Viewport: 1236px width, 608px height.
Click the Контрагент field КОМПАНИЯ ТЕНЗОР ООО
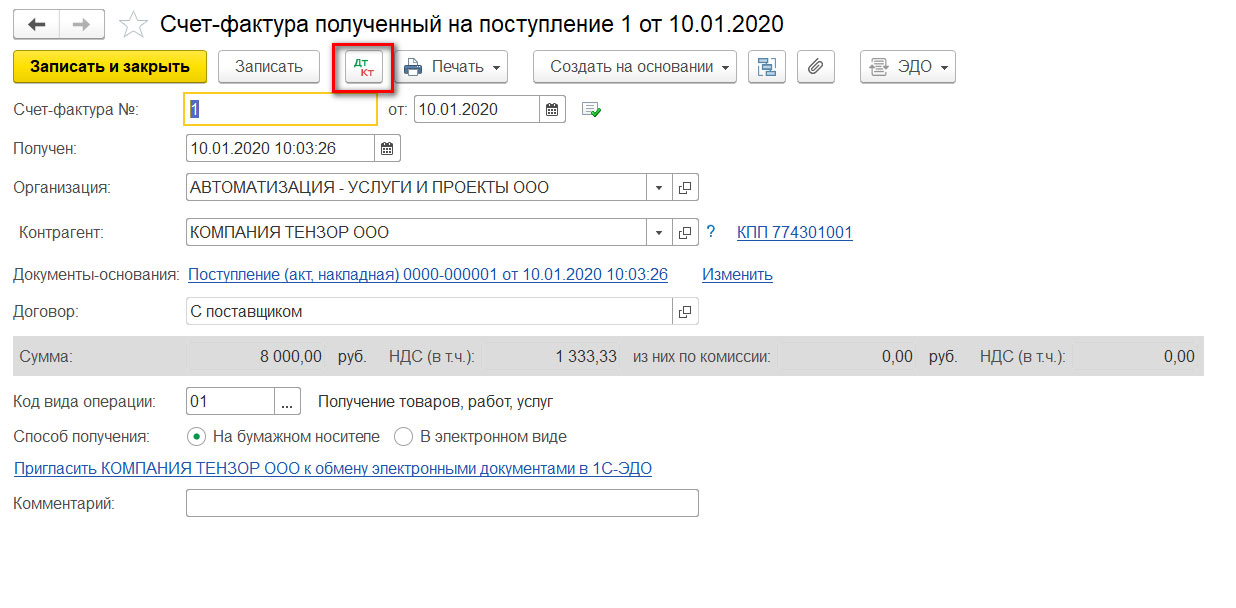(417, 232)
